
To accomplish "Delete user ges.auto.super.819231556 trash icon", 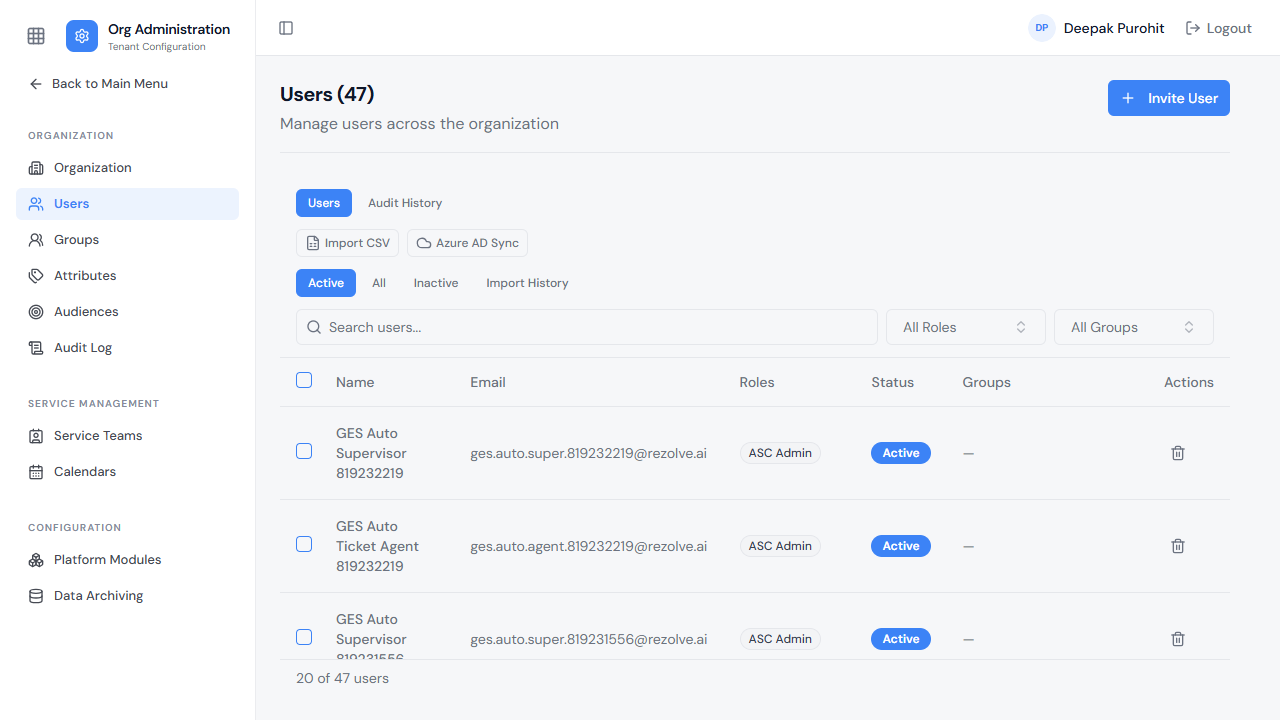I will click(x=1178, y=639).
